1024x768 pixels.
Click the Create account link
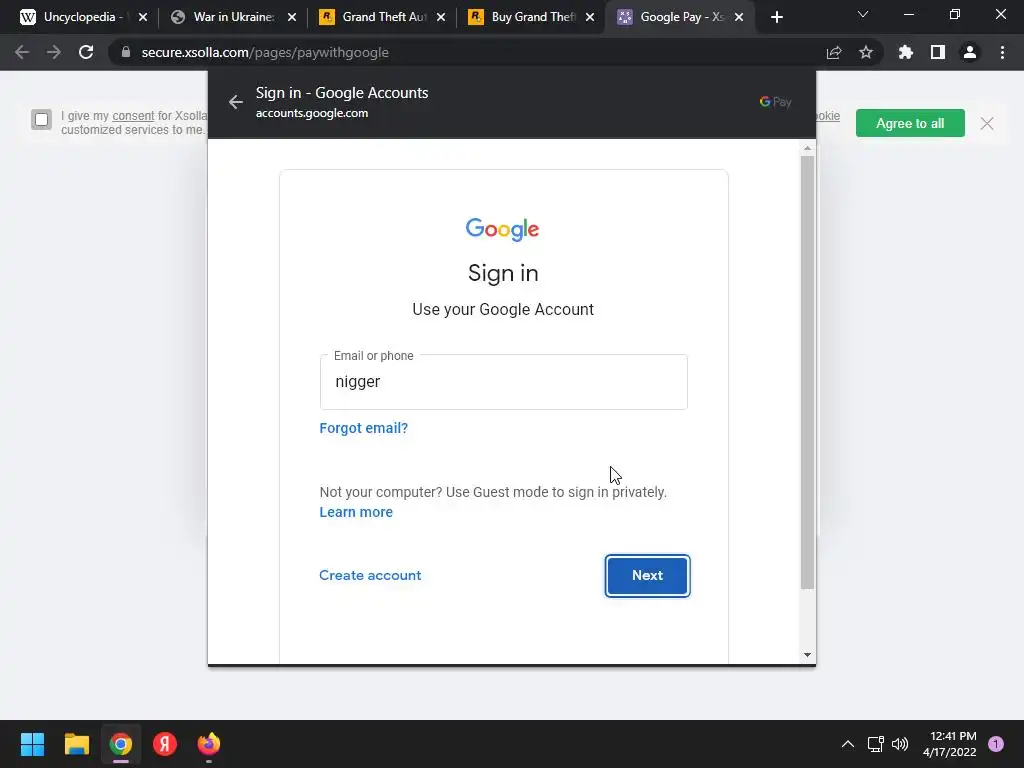(x=370, y=575)
